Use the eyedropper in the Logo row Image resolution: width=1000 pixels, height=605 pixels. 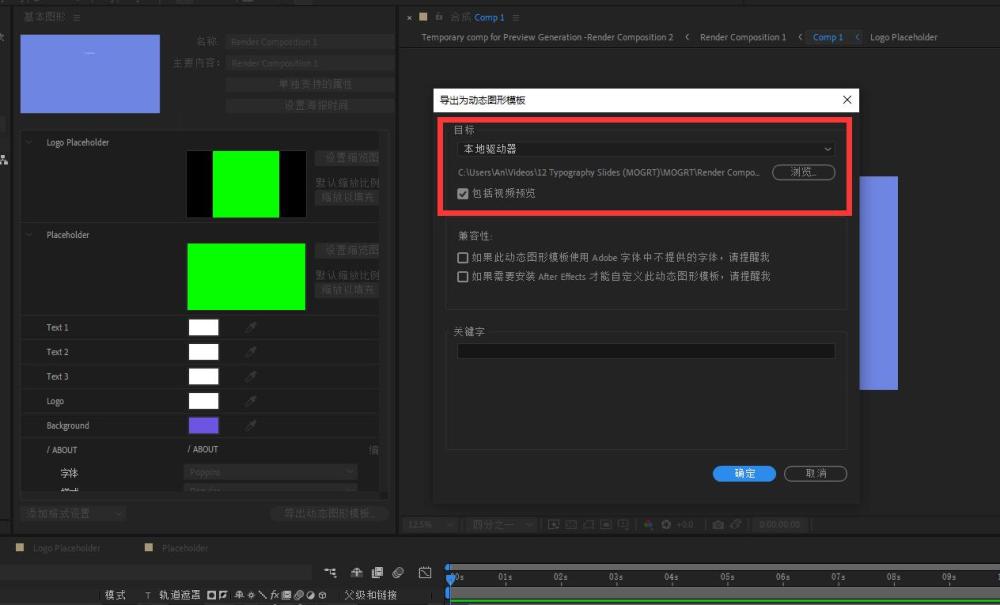251,401
